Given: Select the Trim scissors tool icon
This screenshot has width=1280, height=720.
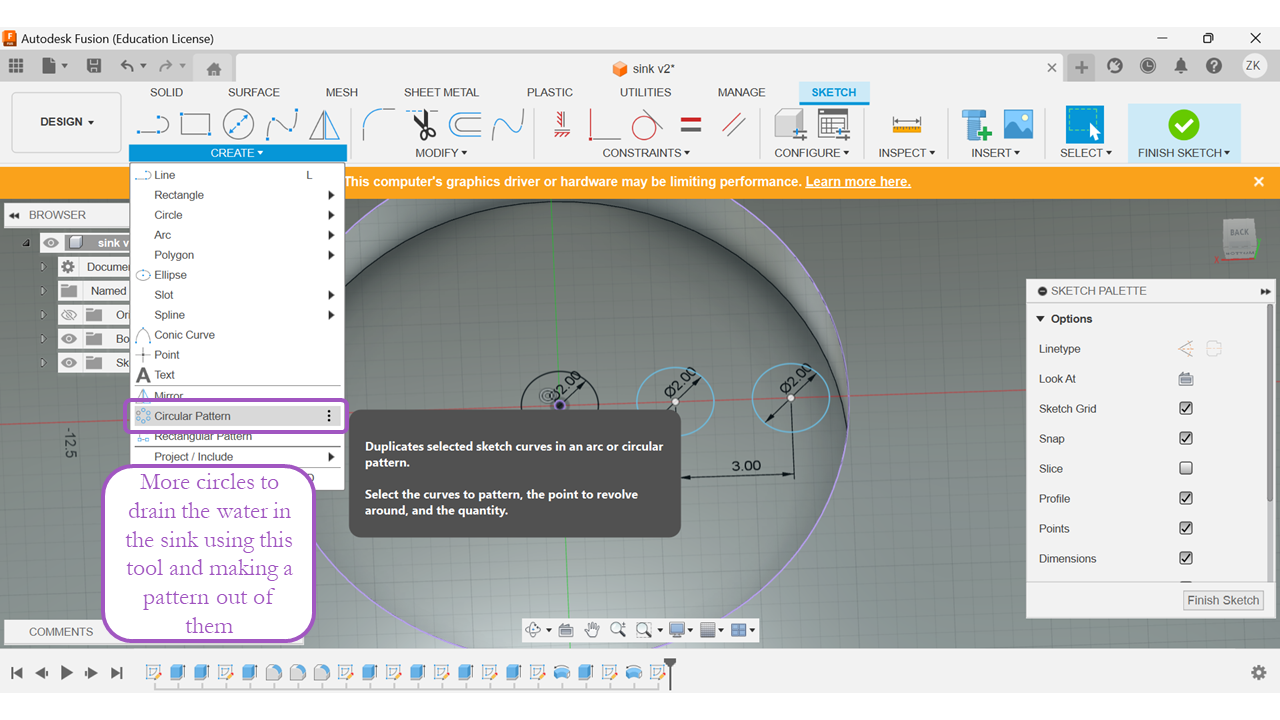Looking at the screenshot, I should pyautogui.click(x=424, y=125).
